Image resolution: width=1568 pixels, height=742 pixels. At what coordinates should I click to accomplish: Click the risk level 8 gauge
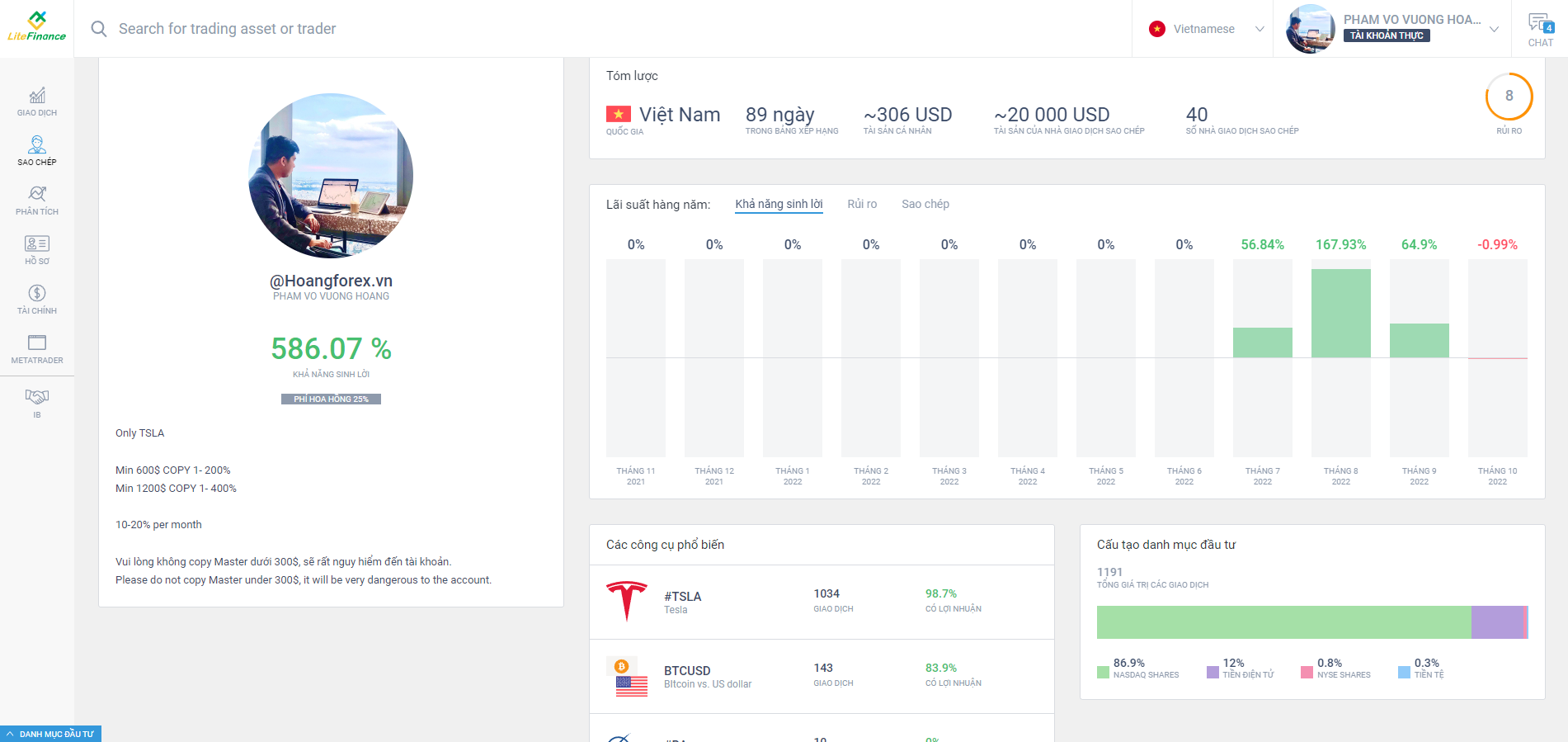[x=1509, y=97]
